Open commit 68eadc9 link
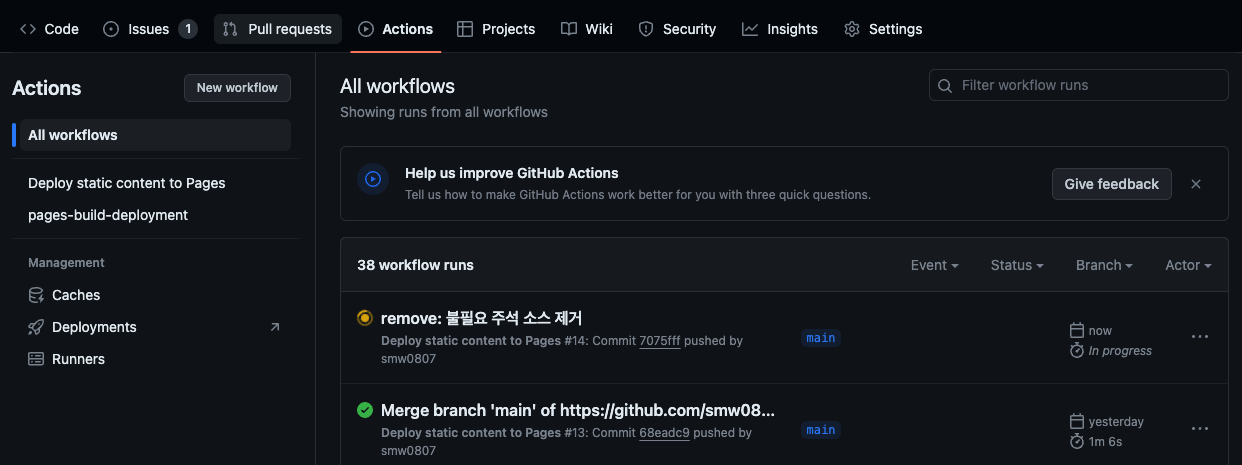 (664, 433)
